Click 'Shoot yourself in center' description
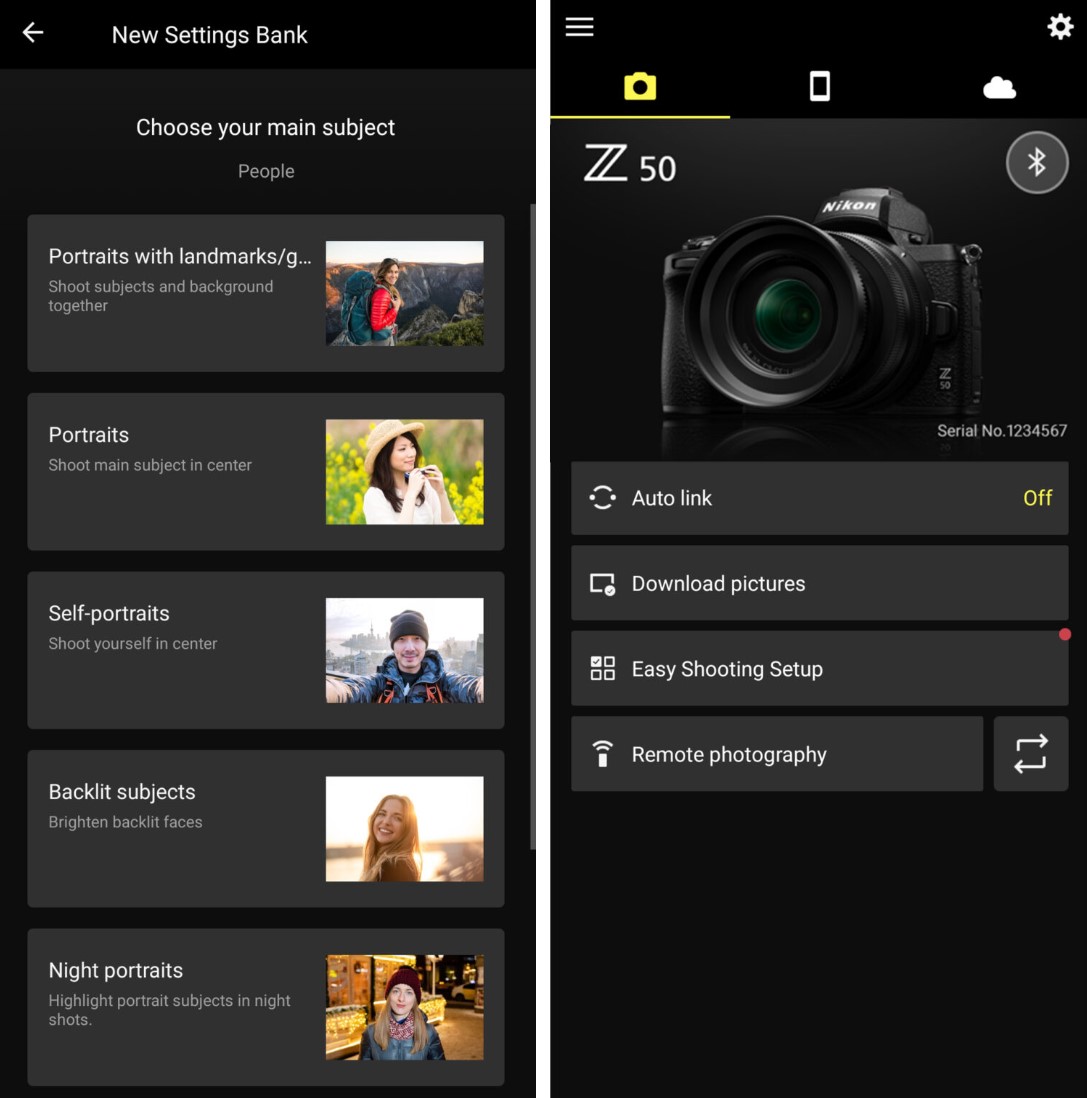Viewport: 1087px width, 1098px height. 133,644
